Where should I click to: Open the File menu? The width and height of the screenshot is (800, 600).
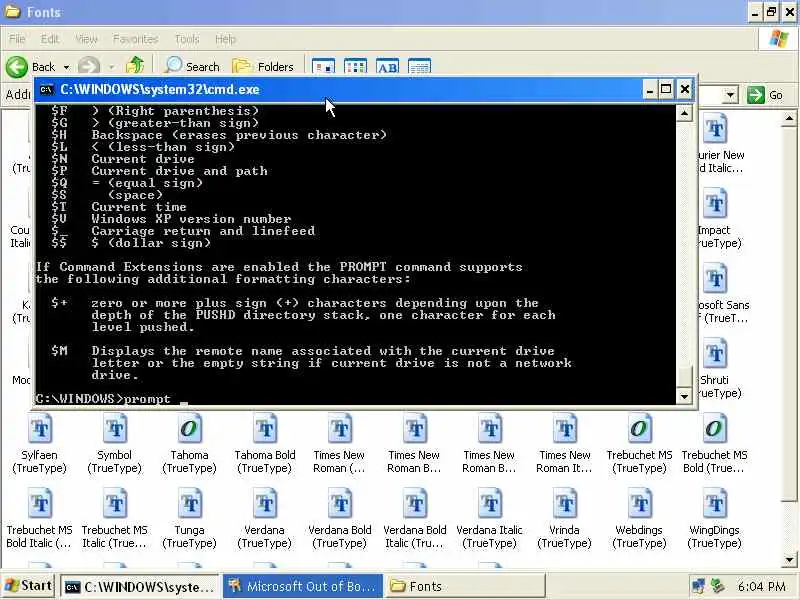tap(17, 39)
